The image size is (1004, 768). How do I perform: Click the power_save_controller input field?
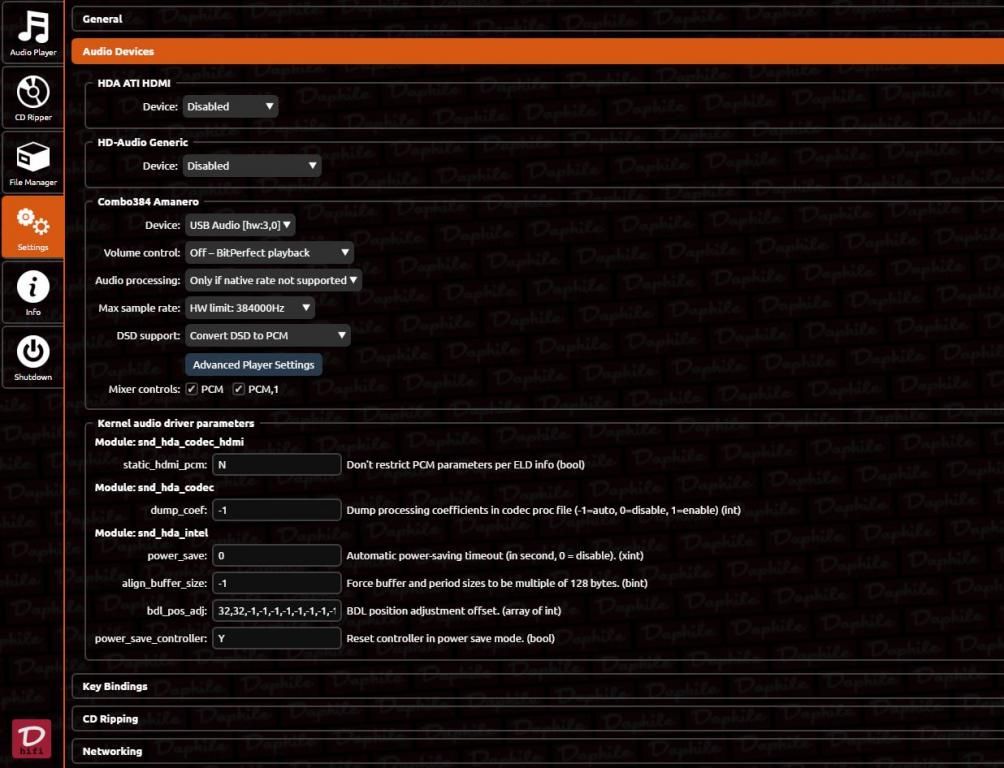pos(277,638)
